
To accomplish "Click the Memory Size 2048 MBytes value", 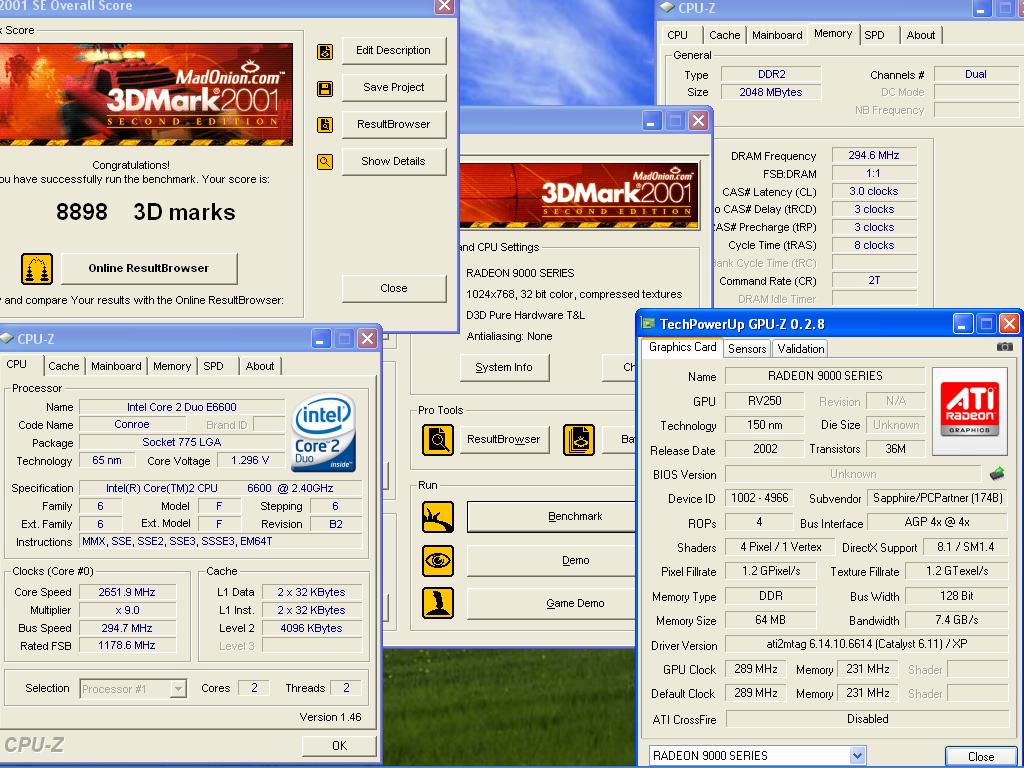I will 771,93.
